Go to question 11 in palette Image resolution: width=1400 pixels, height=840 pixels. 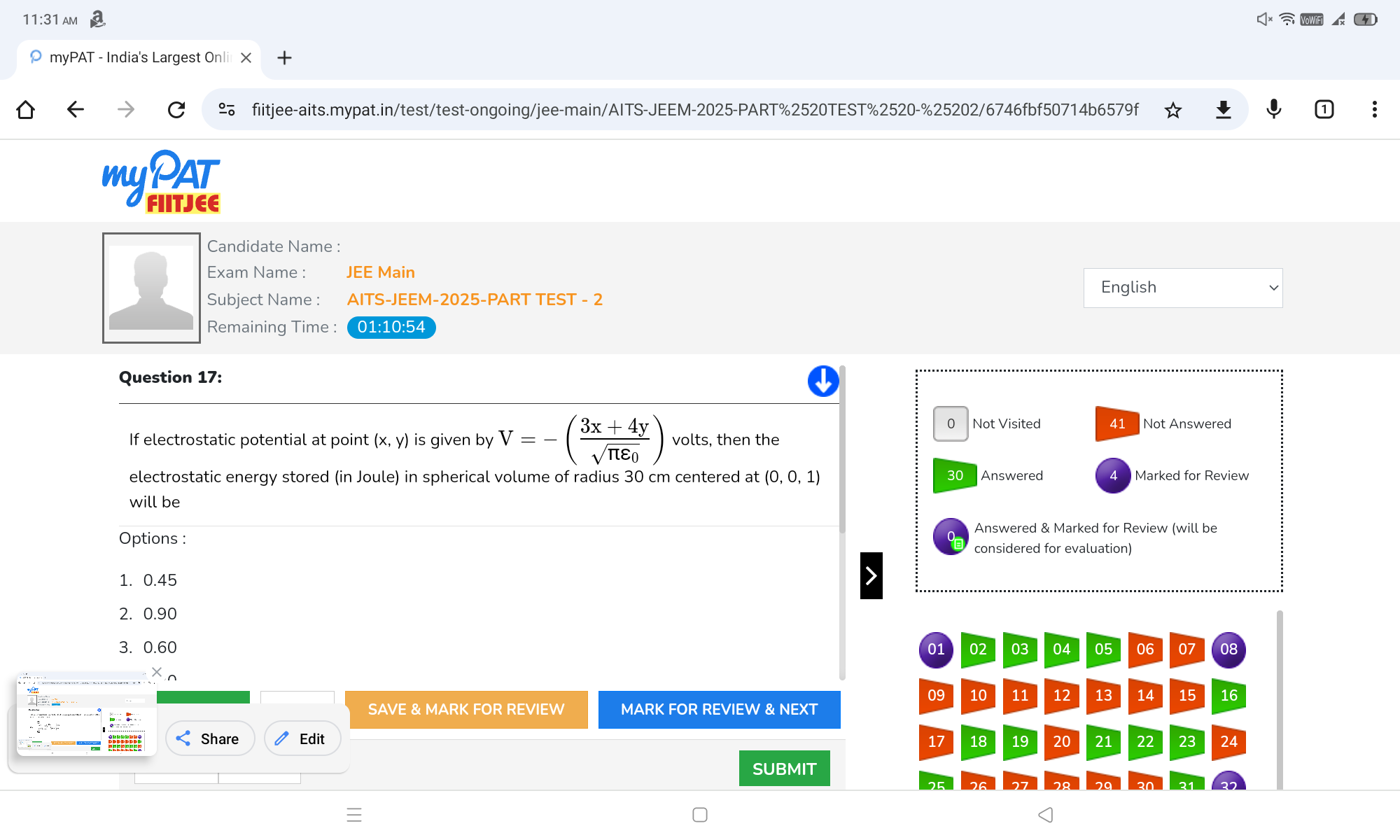click(1020, 696)
